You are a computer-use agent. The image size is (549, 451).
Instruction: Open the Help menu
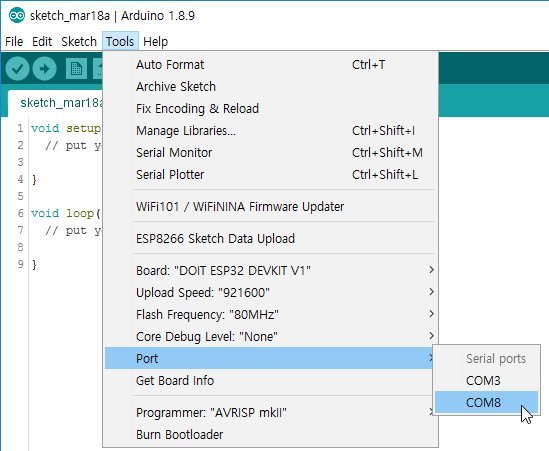tap(155, 42)
